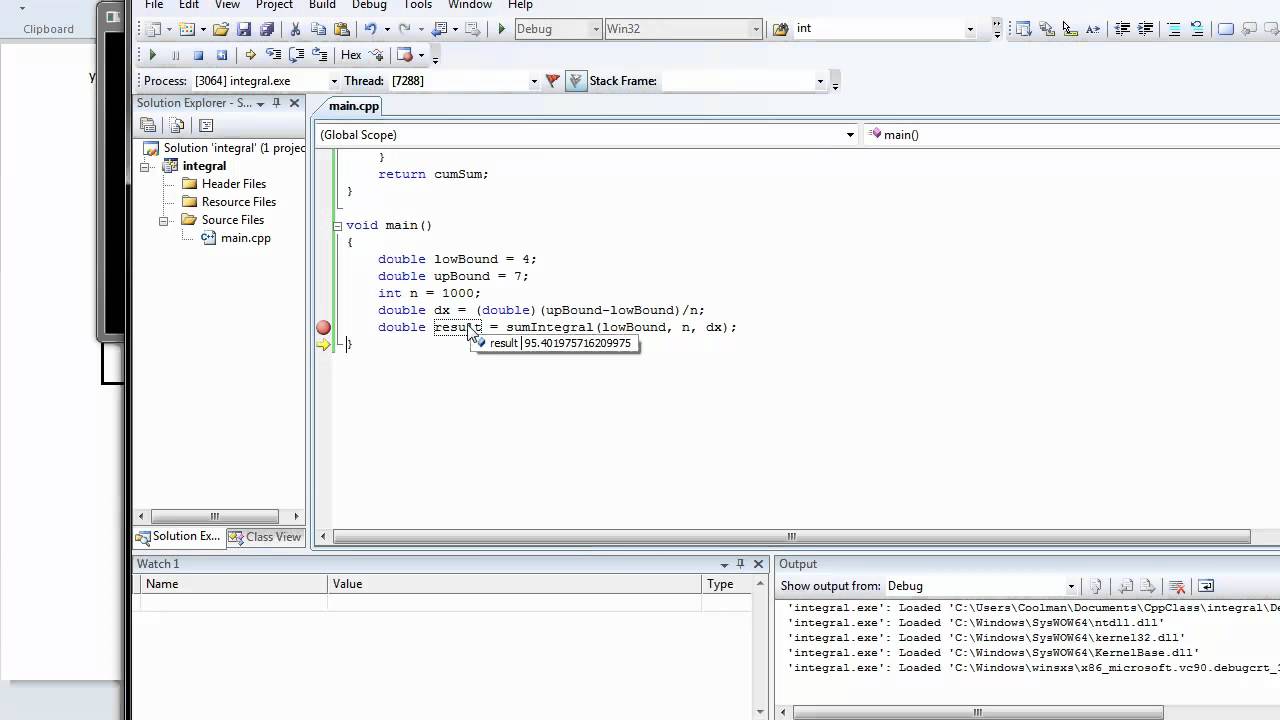Toggle show only flagged threads
The image size is (1280, 720).
coord(576,81)
